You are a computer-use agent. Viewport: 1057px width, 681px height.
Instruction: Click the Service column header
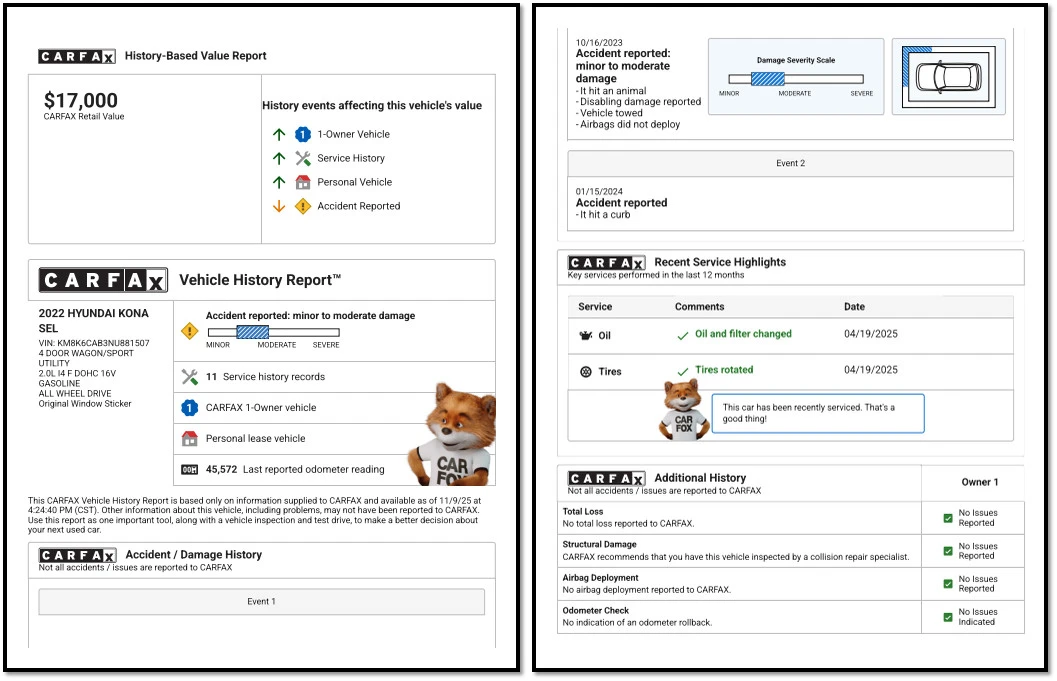pos(595,307)
